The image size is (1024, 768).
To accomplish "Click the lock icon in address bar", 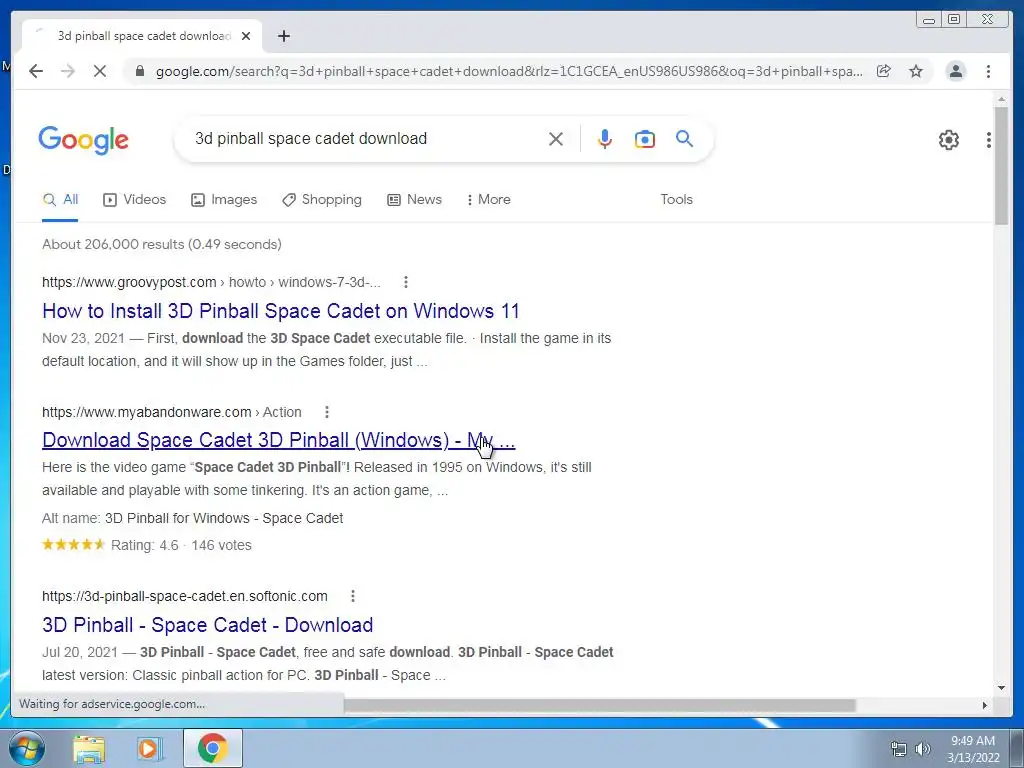I will (x=140, y=71).
